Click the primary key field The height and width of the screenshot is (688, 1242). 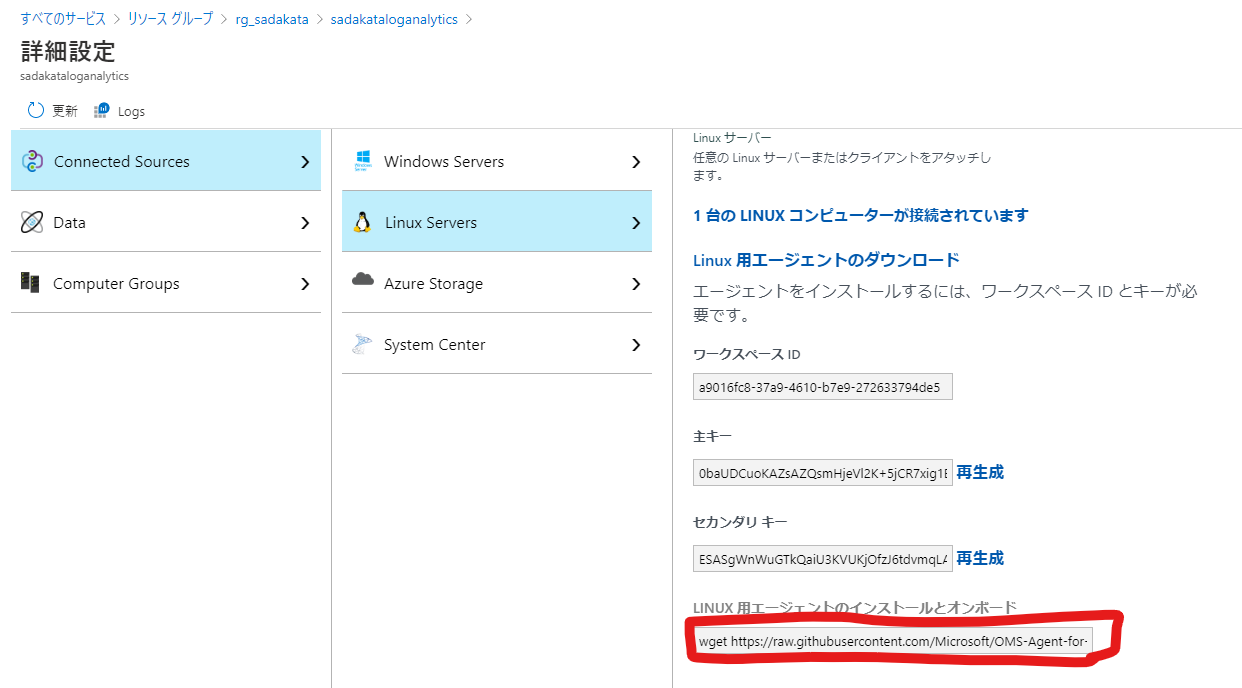coord(822,473)
